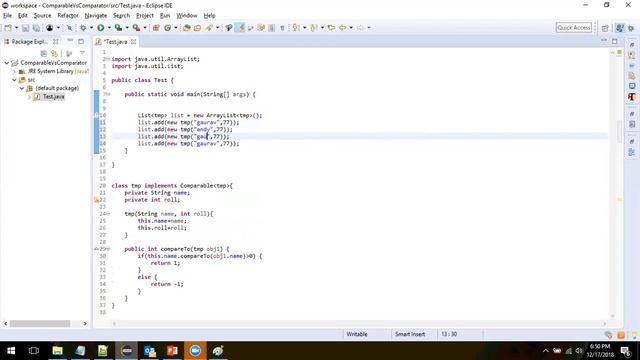
Task: Click the Package Explorer horizontal scrollbar
Action: coord(40,324)
